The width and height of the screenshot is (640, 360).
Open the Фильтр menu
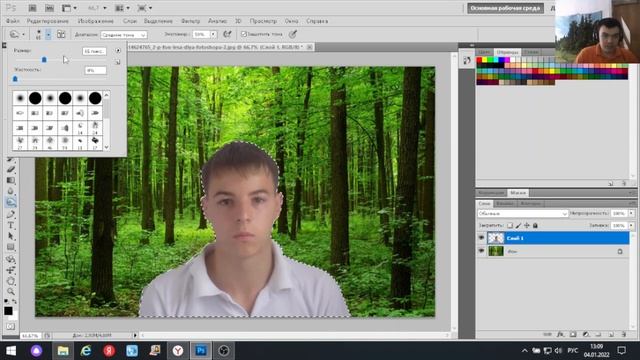[190, 21]
